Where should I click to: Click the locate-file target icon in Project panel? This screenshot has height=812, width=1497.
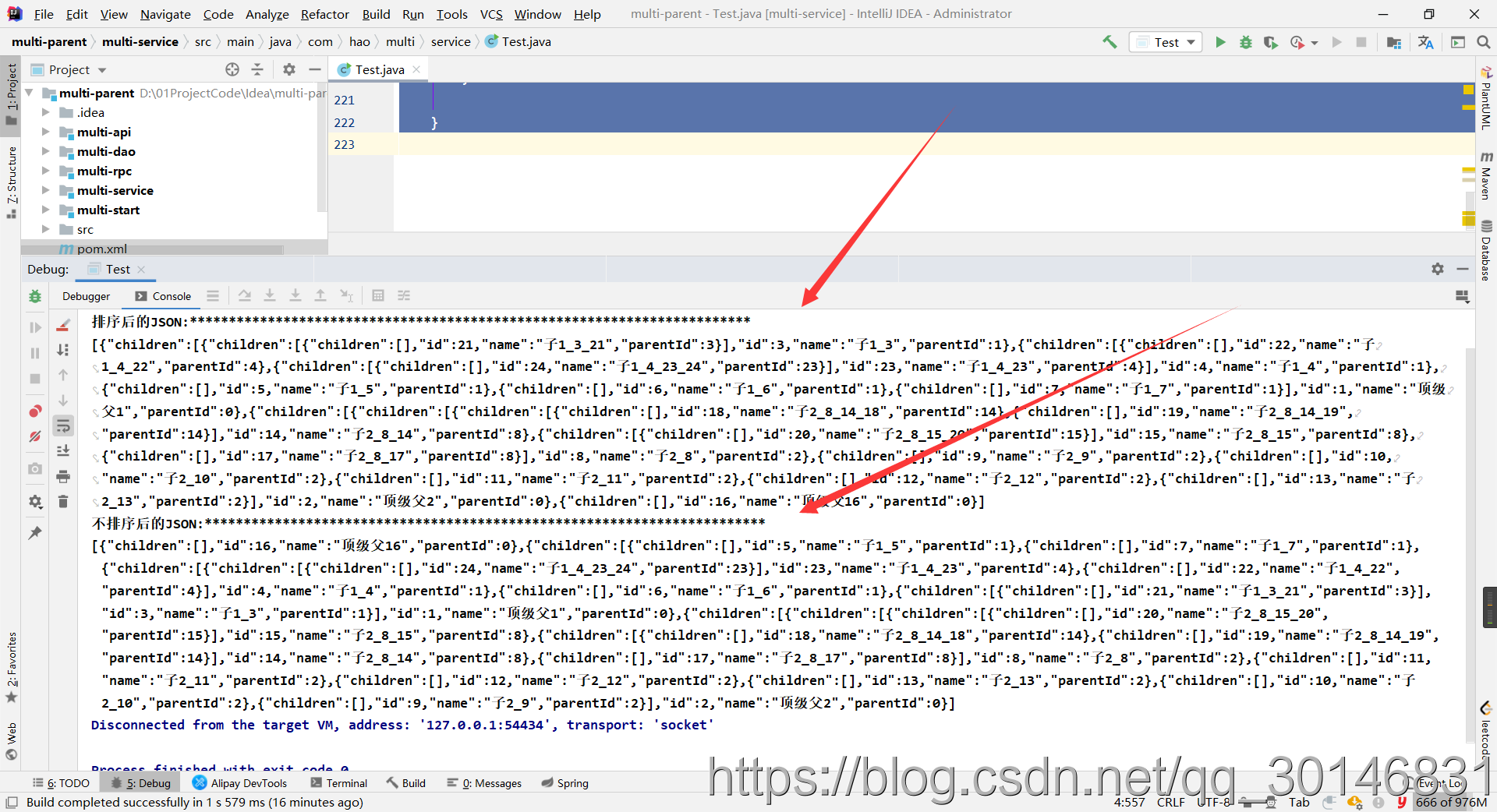click(x=232, y=69)
